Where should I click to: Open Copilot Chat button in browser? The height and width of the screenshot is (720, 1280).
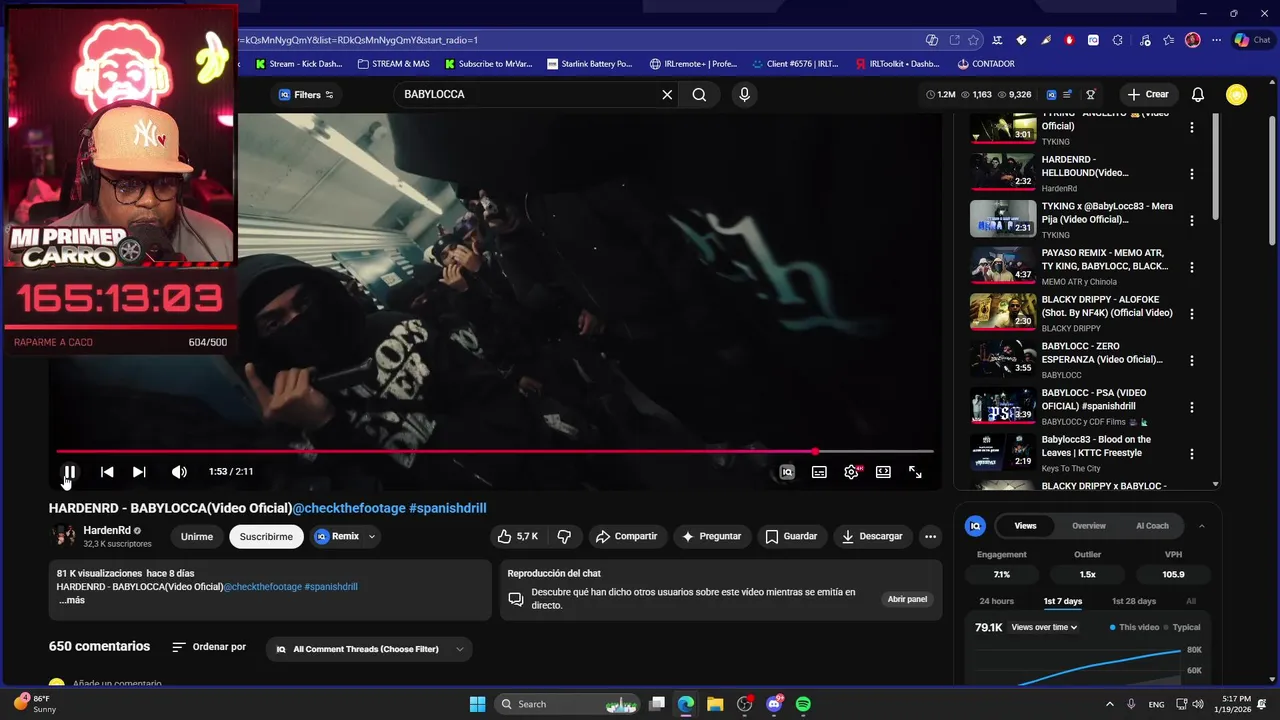[1252, 40]
